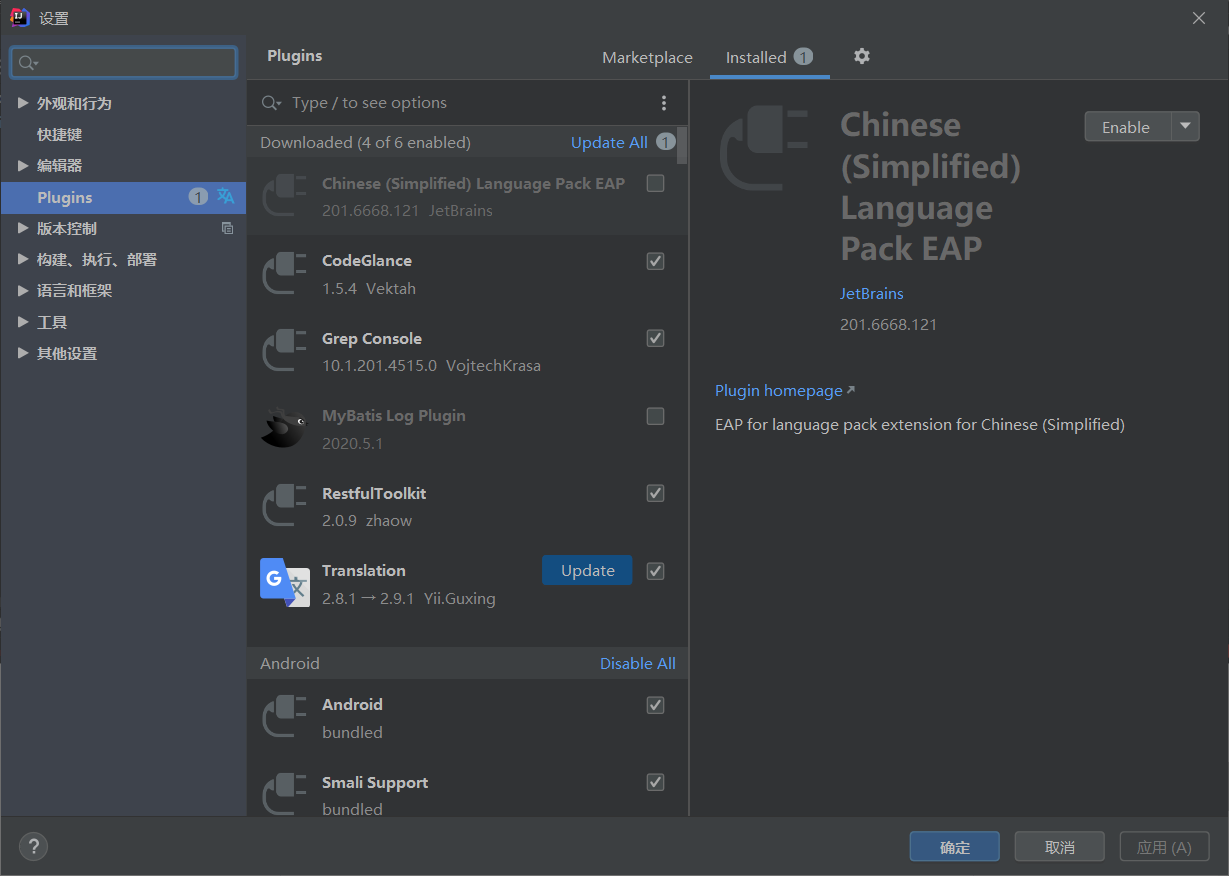This screenshot has width=1229, height=876.
Task: Uncheck the Translation plugin checkbox
Action: [x=655, y=571]
